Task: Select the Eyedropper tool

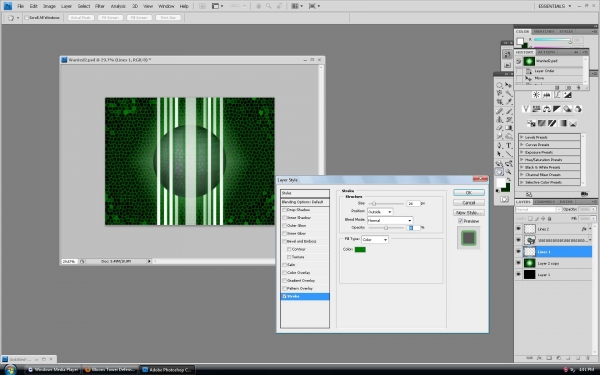Action: [x=509, y=102]
